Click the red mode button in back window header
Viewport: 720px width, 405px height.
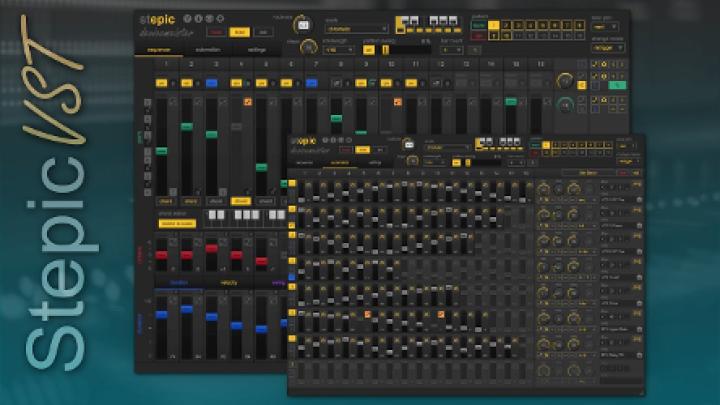pyautogui.click(x=216, y=32)
